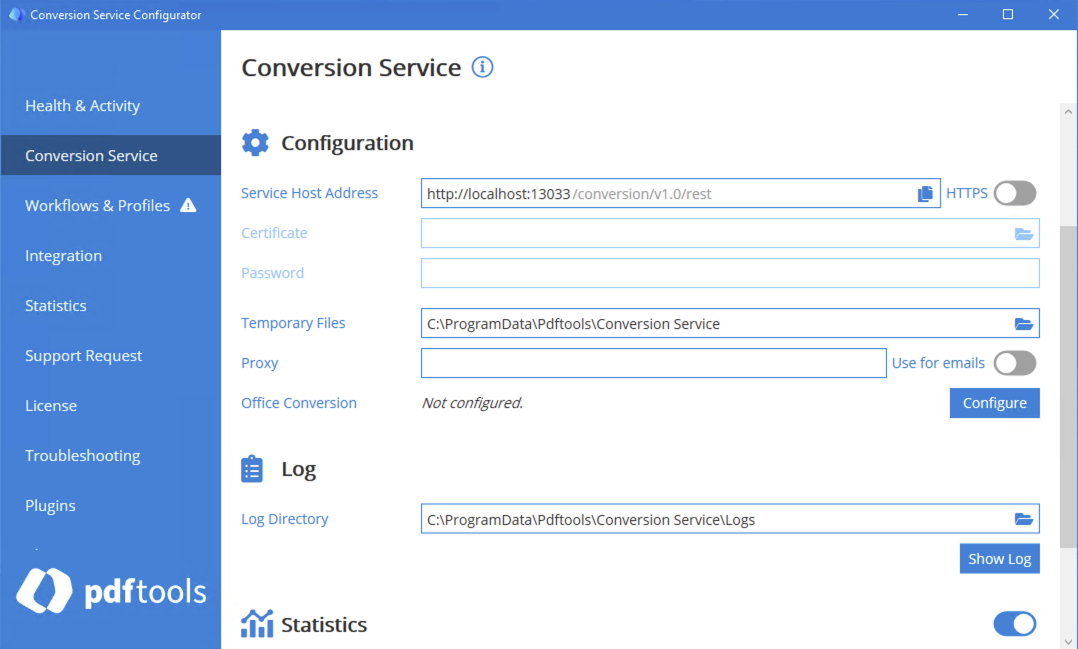The width and height of the screenshot is (1078, 649).
Task: Click the scroll up arrow
Action: pos(1068,111)
